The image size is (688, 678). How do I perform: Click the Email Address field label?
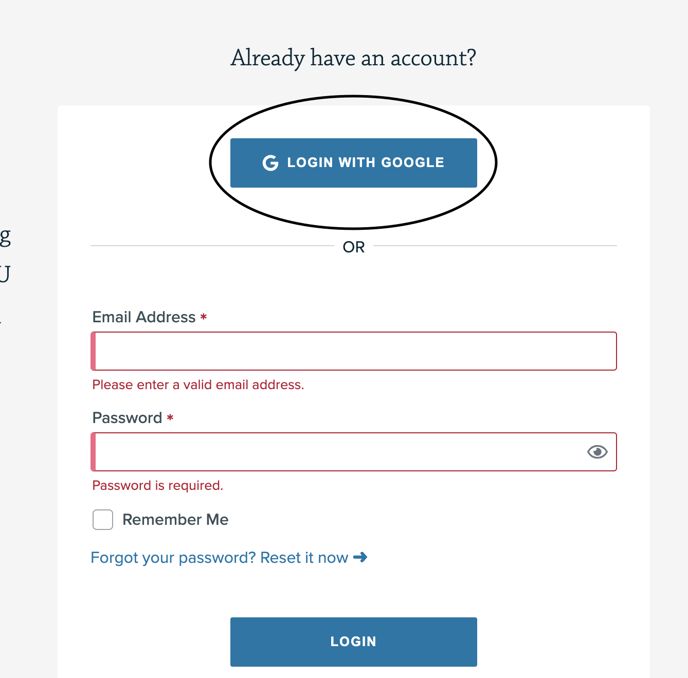pyautogui.click(x=144, y=317)
